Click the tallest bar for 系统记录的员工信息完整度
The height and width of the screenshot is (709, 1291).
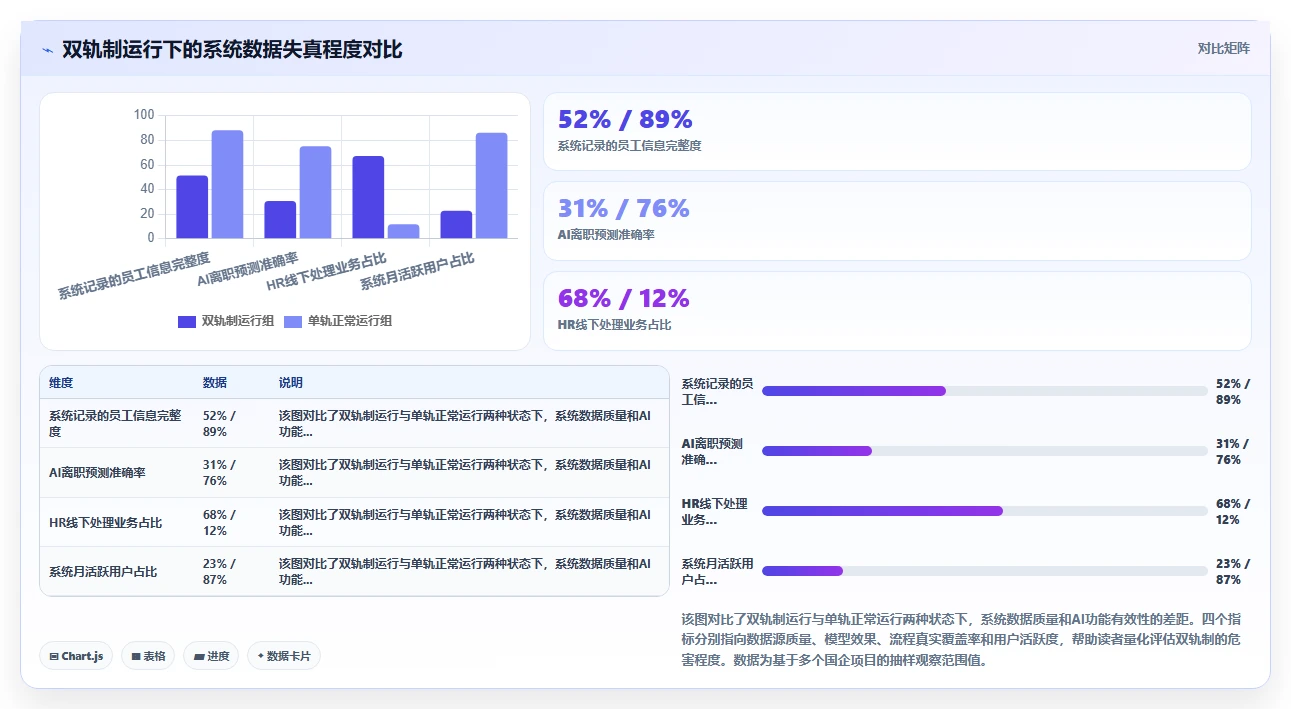click(227, 184)
